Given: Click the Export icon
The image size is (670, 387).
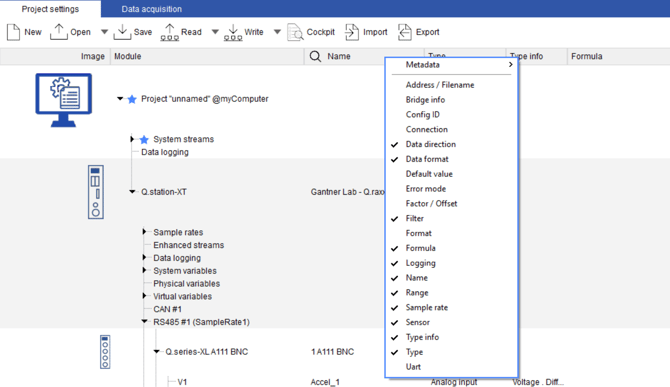Looking at the screenshot, I should coord(405,32).
